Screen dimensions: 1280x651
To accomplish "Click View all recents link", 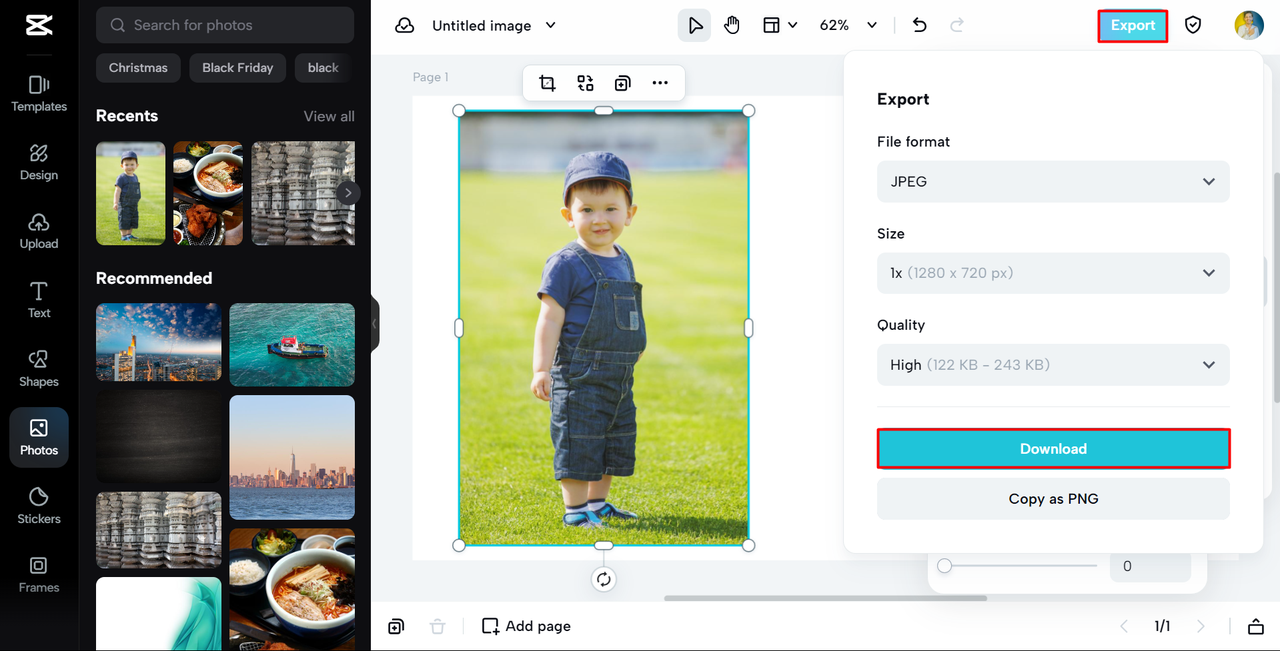I will pos(329,116).
